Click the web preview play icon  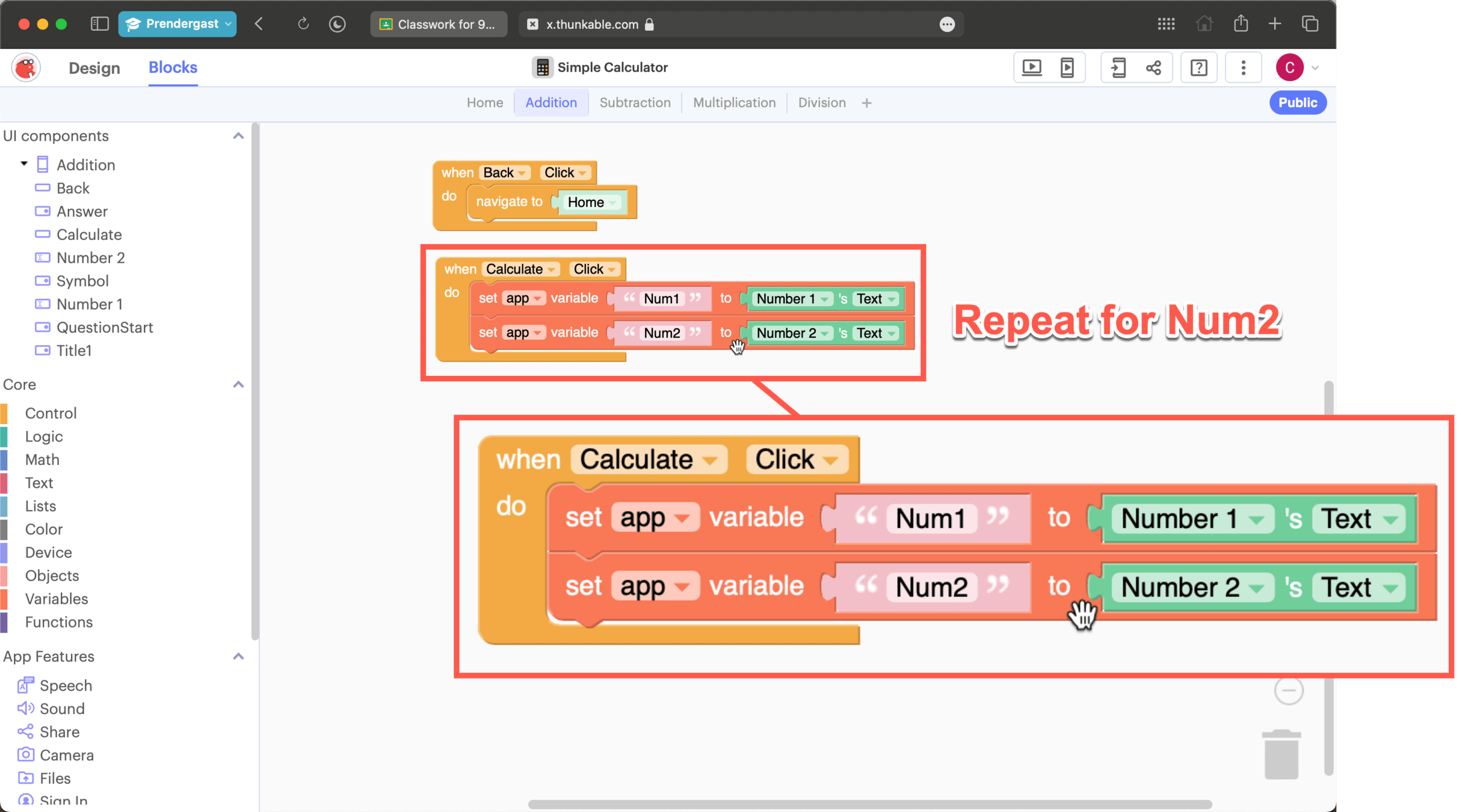1032,67
